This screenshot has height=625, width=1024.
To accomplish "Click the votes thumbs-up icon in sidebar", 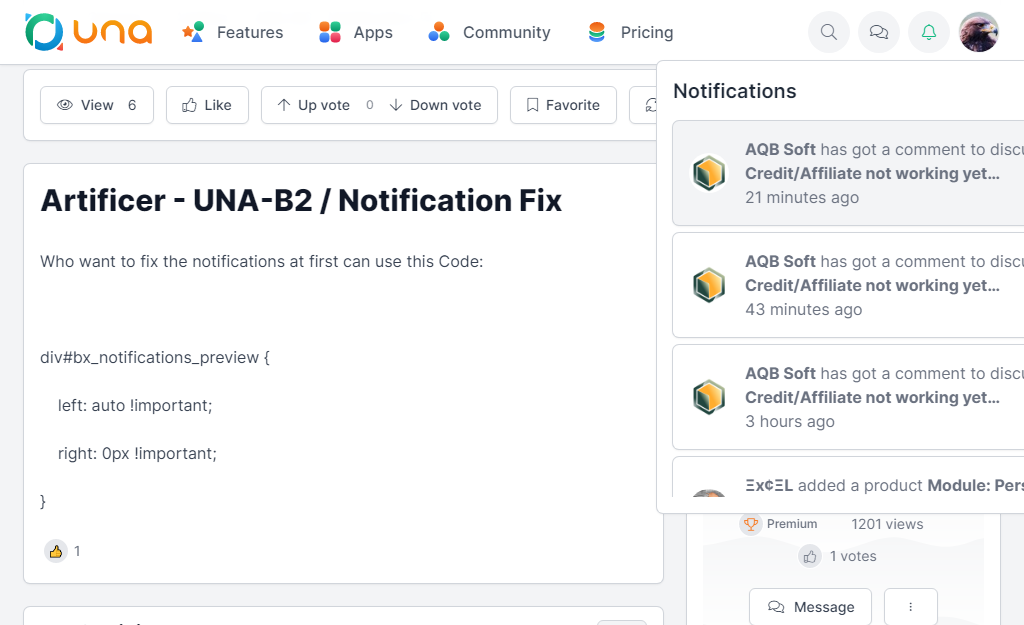I will [809, 556].
